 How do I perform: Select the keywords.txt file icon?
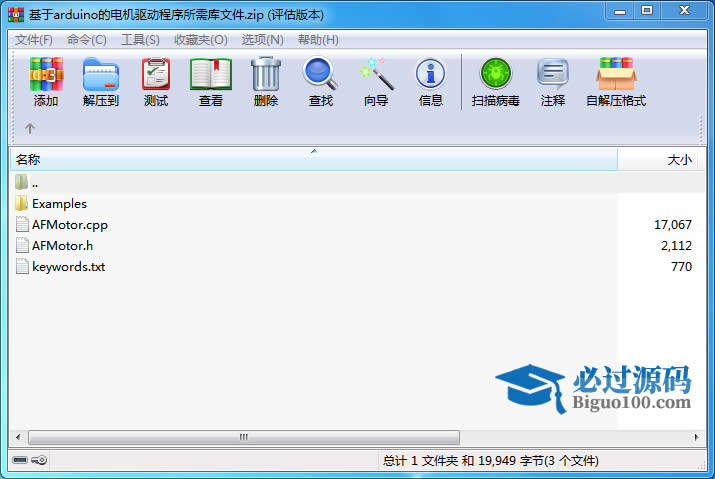[x=22, y=266]
